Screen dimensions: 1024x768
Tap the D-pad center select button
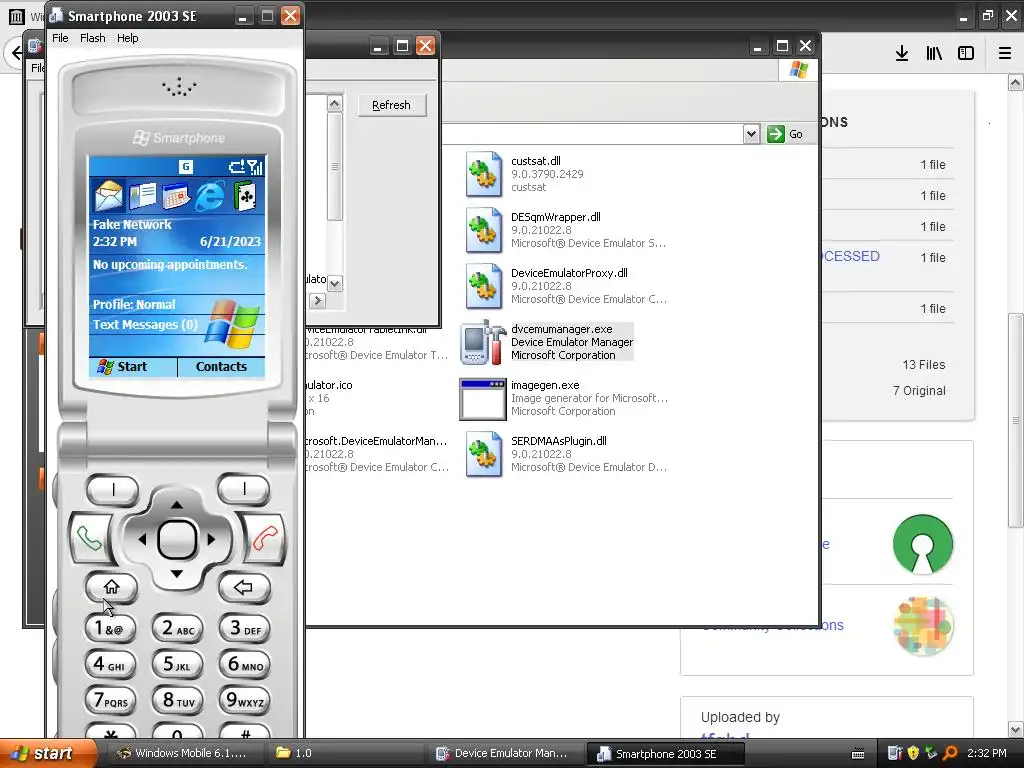tap(177, 539)
